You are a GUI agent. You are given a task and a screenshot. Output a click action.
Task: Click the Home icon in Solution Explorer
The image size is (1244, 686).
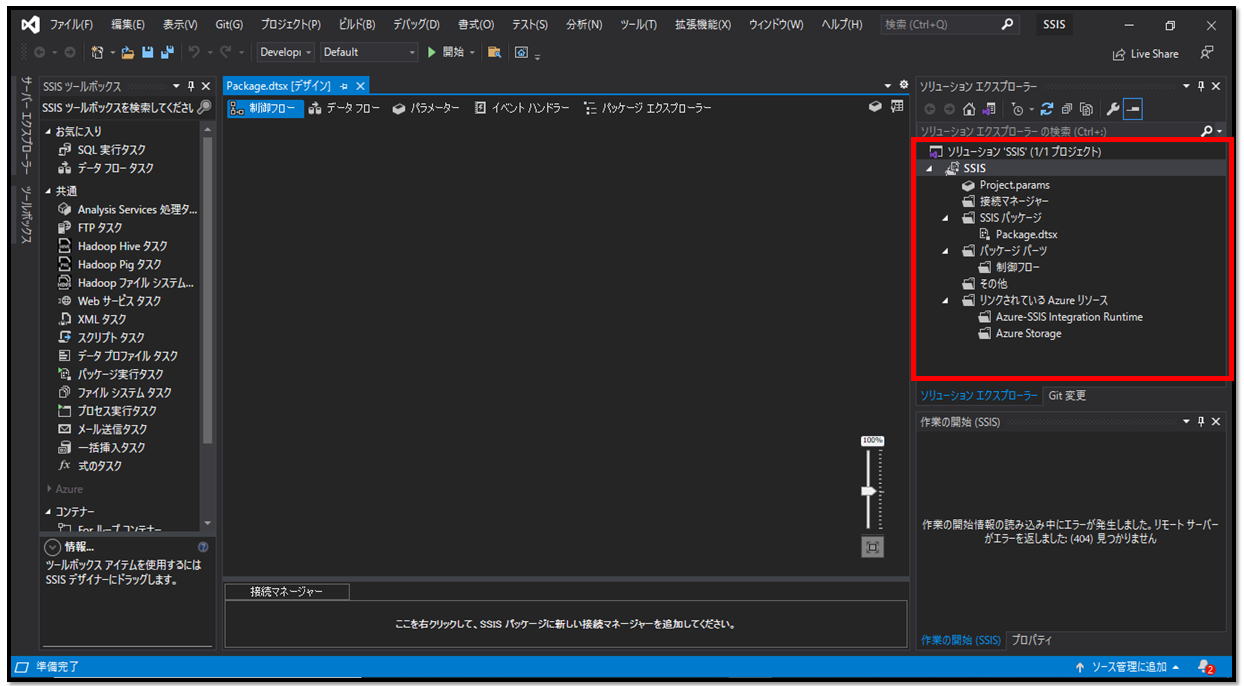point(969,109)
